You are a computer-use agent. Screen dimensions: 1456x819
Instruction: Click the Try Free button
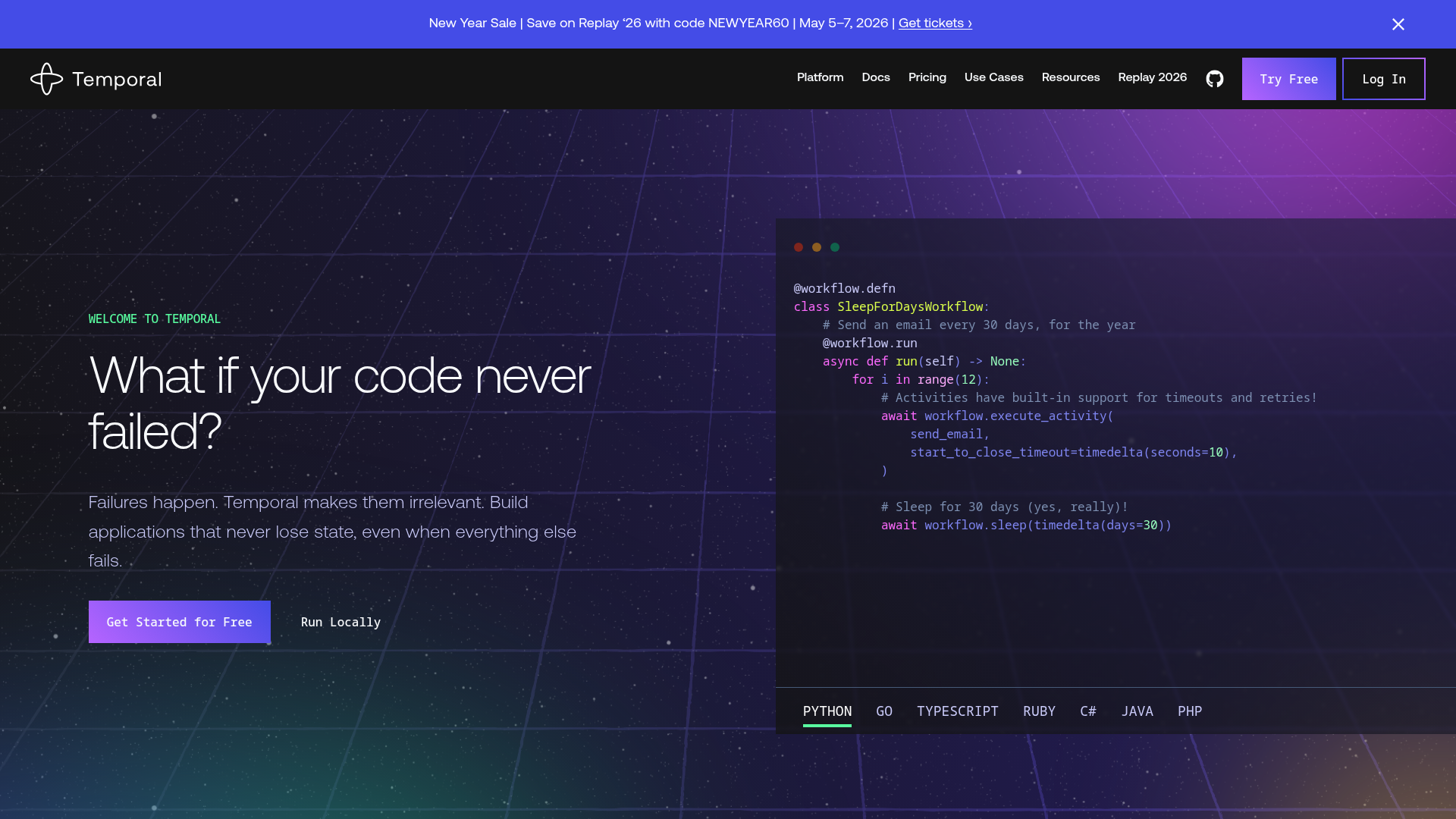pyautogui.click(x=1288, y=78)
